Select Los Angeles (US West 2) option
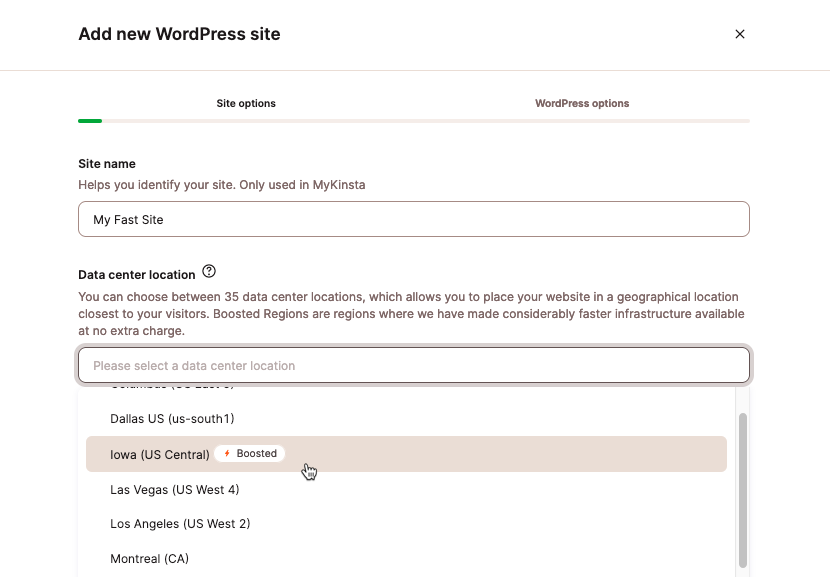The width and height of the screenshot is (830, 577). pos(180,524)
